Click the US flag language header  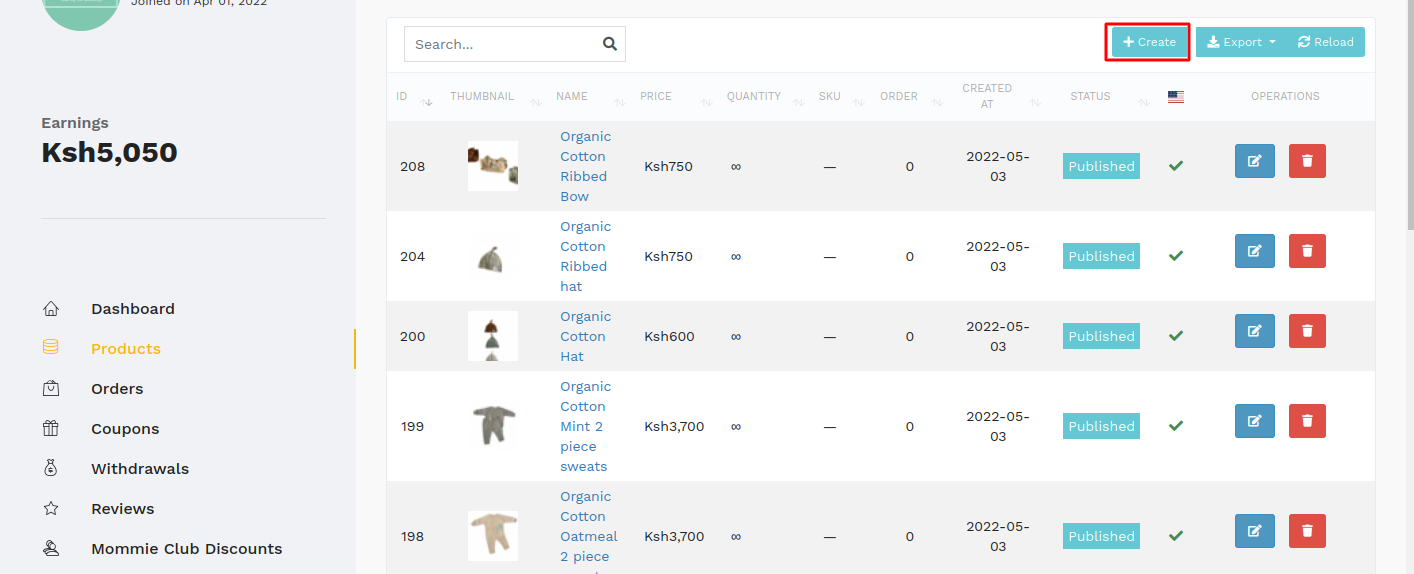[x=1176, y=97]
